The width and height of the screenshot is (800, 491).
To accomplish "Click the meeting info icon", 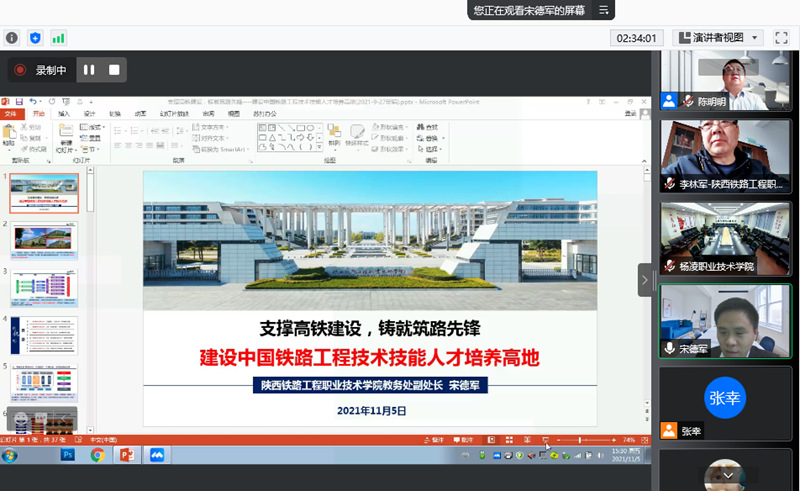I will 12,38.
